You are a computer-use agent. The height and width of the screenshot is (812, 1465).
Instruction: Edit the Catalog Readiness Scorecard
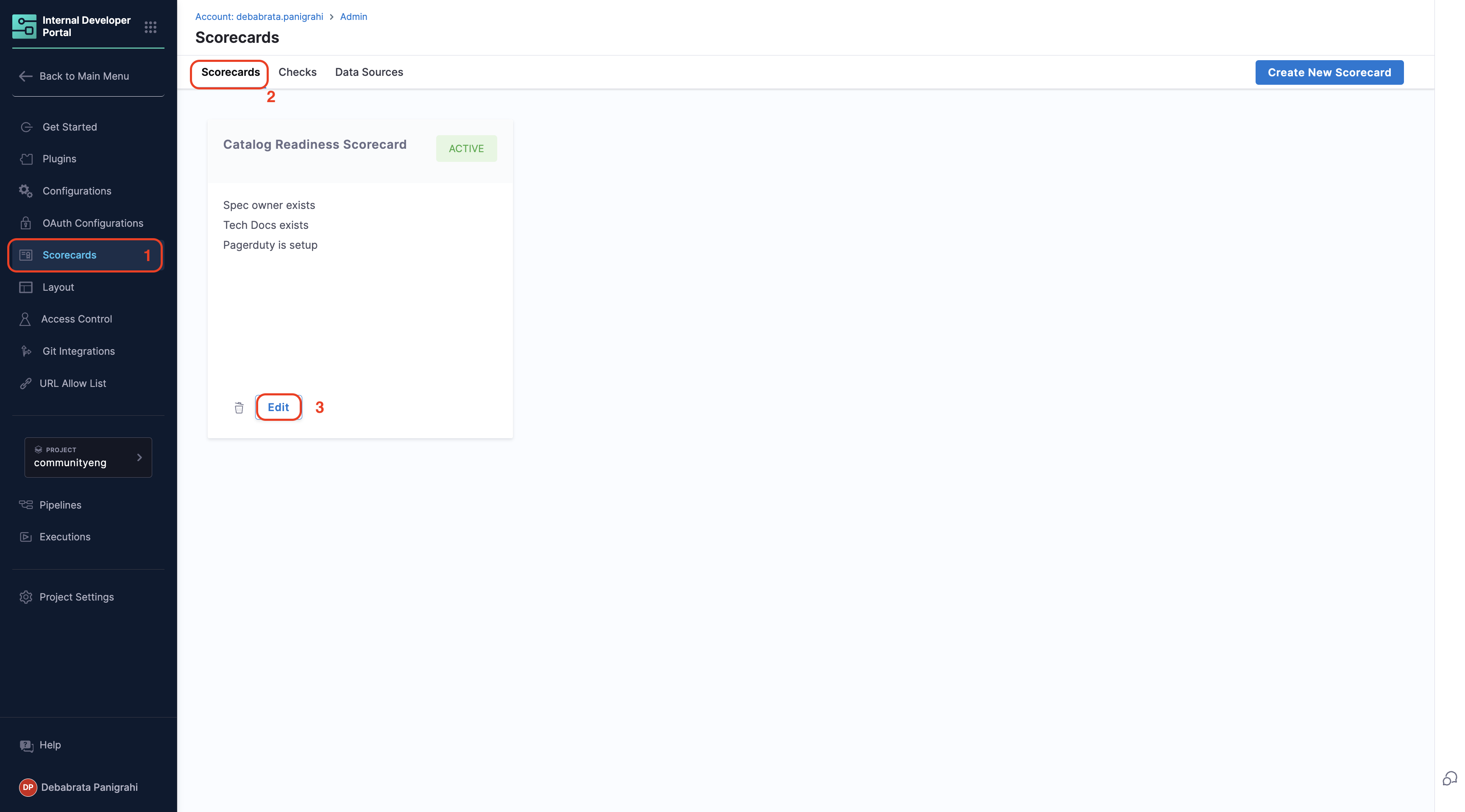pyautogui.click(x=278, y=407)
